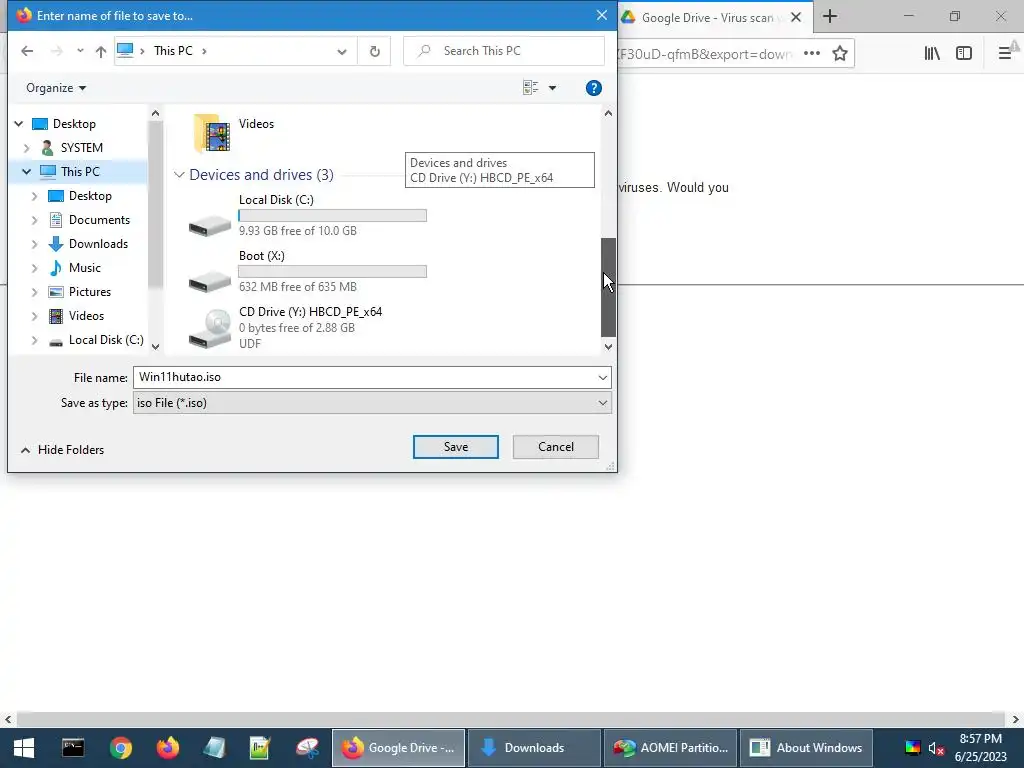1024x768 pixels.
Task: Open the Organize menu
Action: tap(56, 88)
